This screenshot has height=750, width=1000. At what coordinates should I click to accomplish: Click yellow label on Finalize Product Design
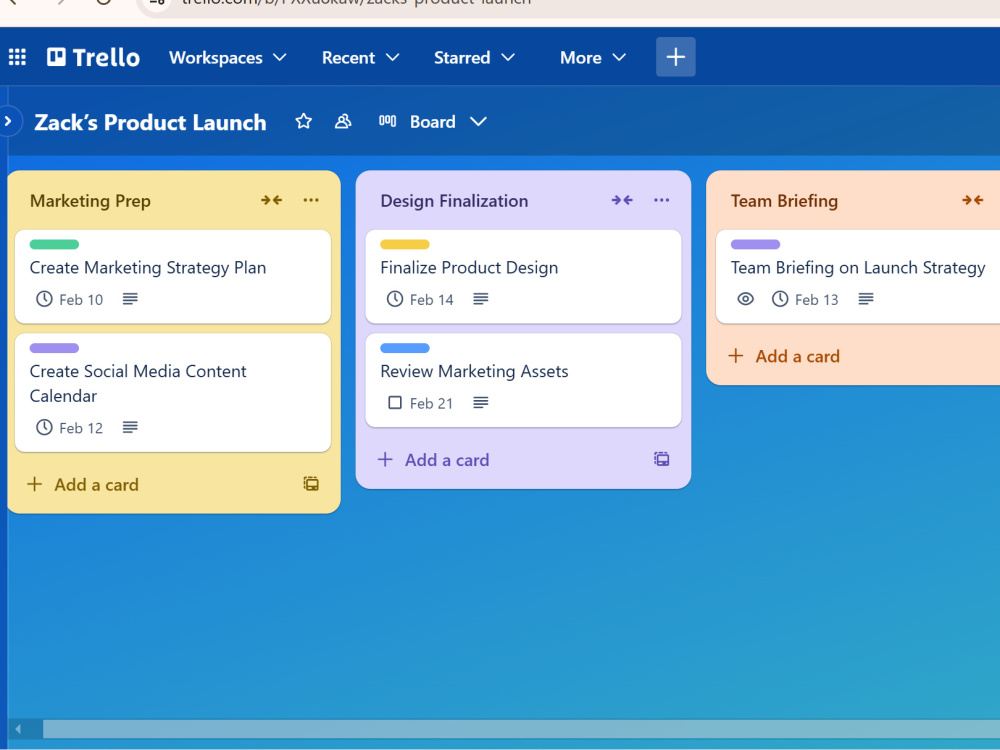(x=405, y=244)
